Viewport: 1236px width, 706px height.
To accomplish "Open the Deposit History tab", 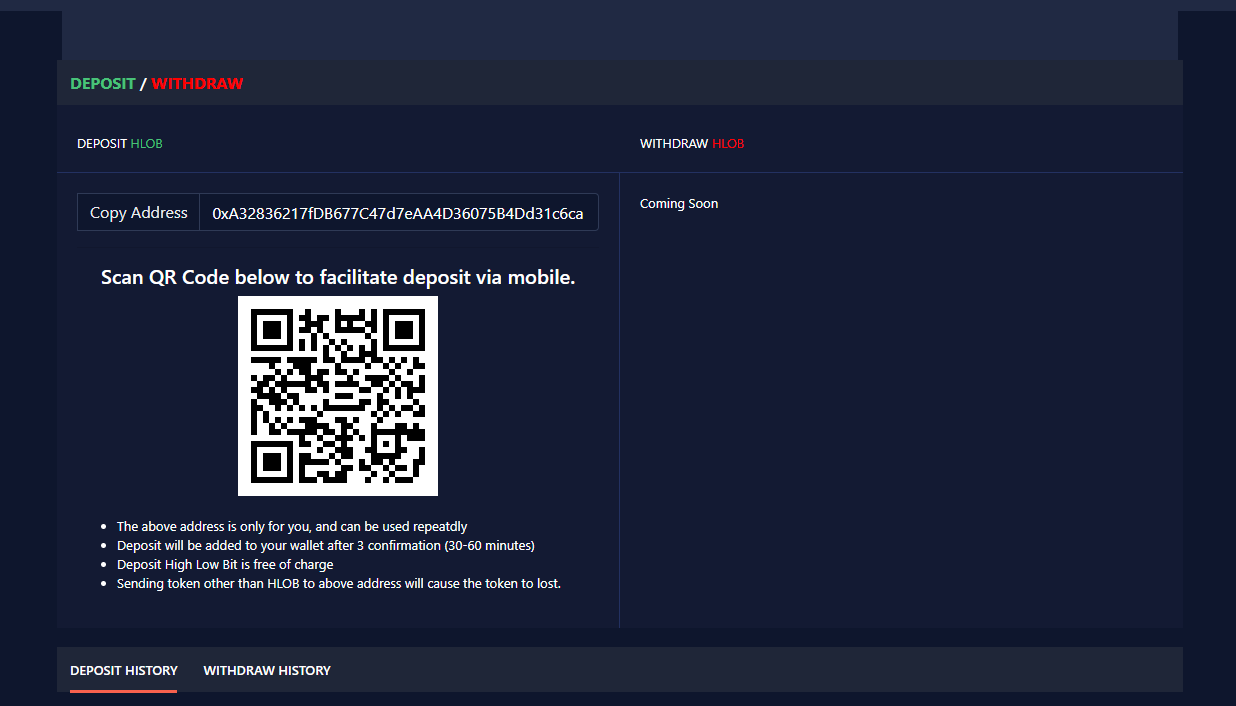I will tap(124, 670).
